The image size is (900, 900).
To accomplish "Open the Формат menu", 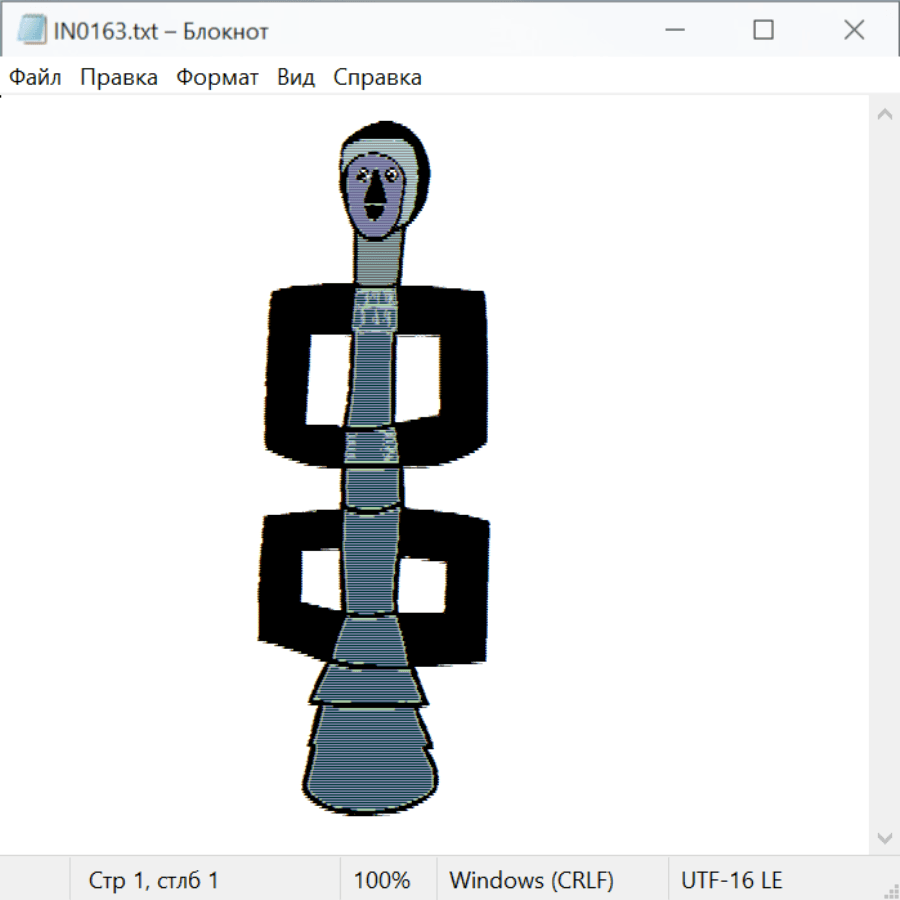I will coord(217,77).
